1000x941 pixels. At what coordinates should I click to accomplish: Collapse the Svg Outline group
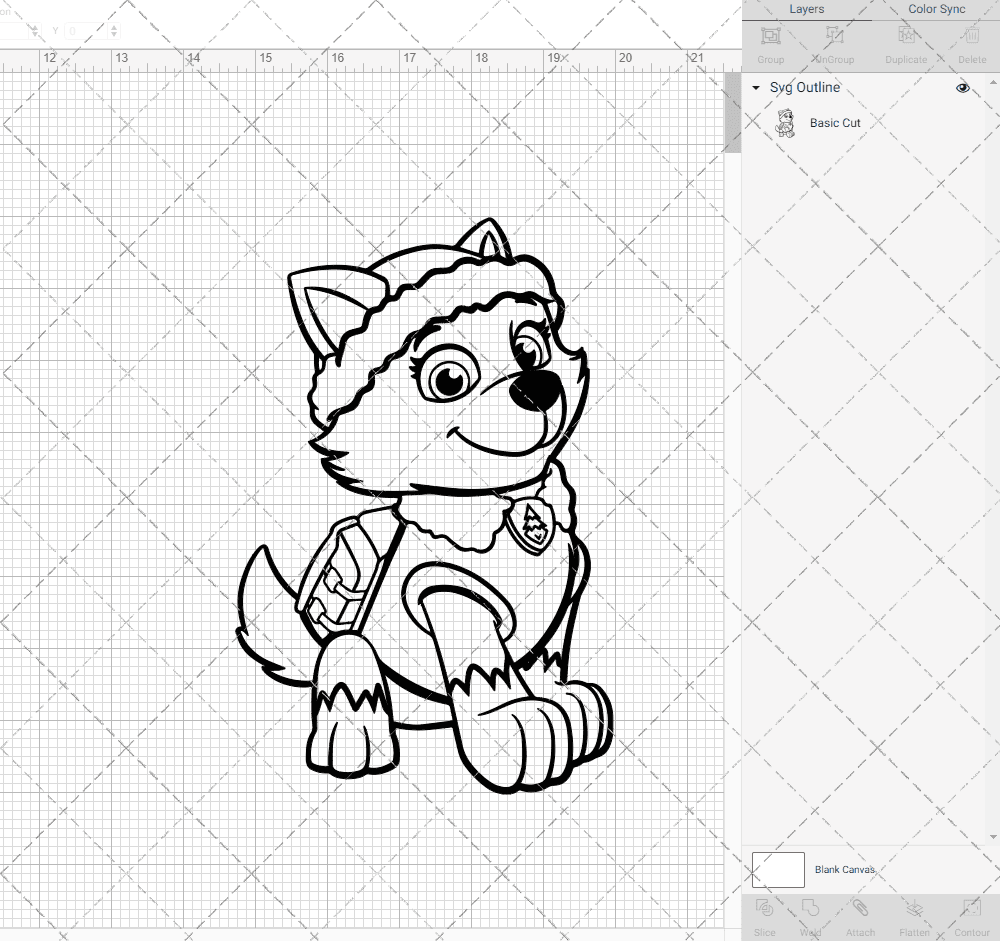[756, 88]
